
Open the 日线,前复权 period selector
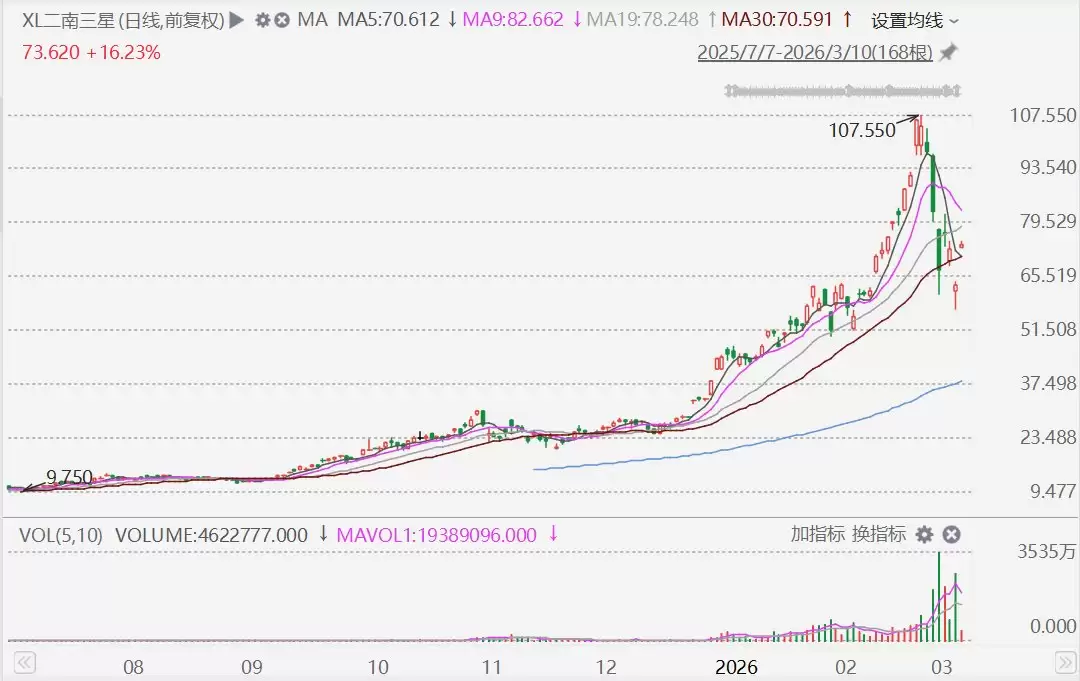tap(170, 20)
